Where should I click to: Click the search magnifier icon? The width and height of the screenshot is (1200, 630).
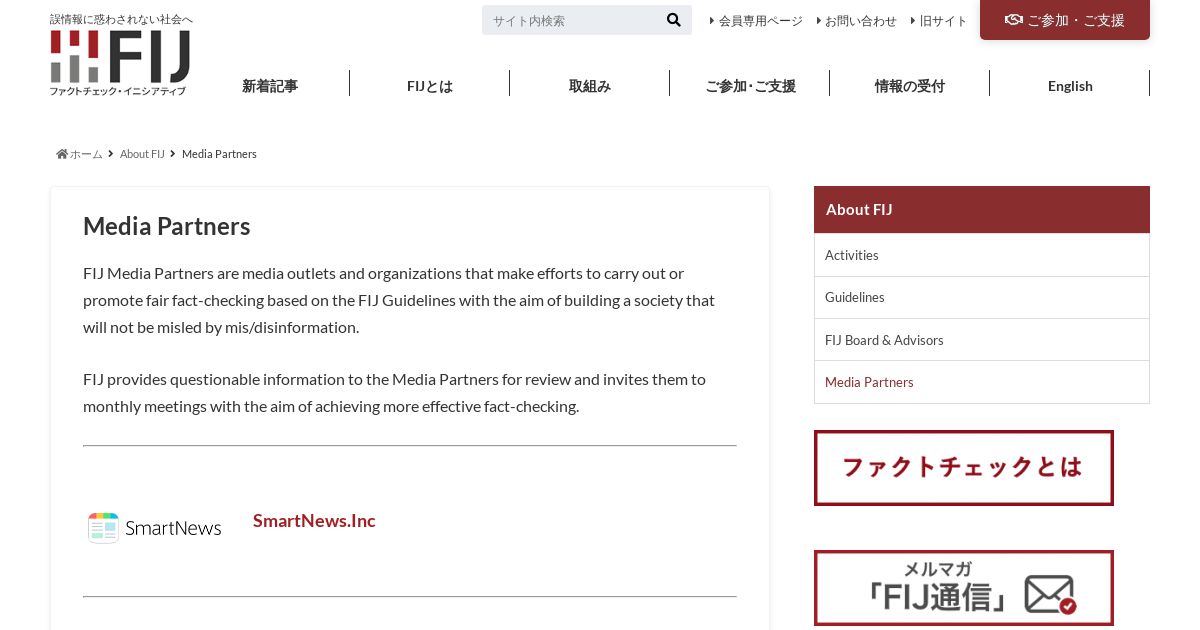673,20
